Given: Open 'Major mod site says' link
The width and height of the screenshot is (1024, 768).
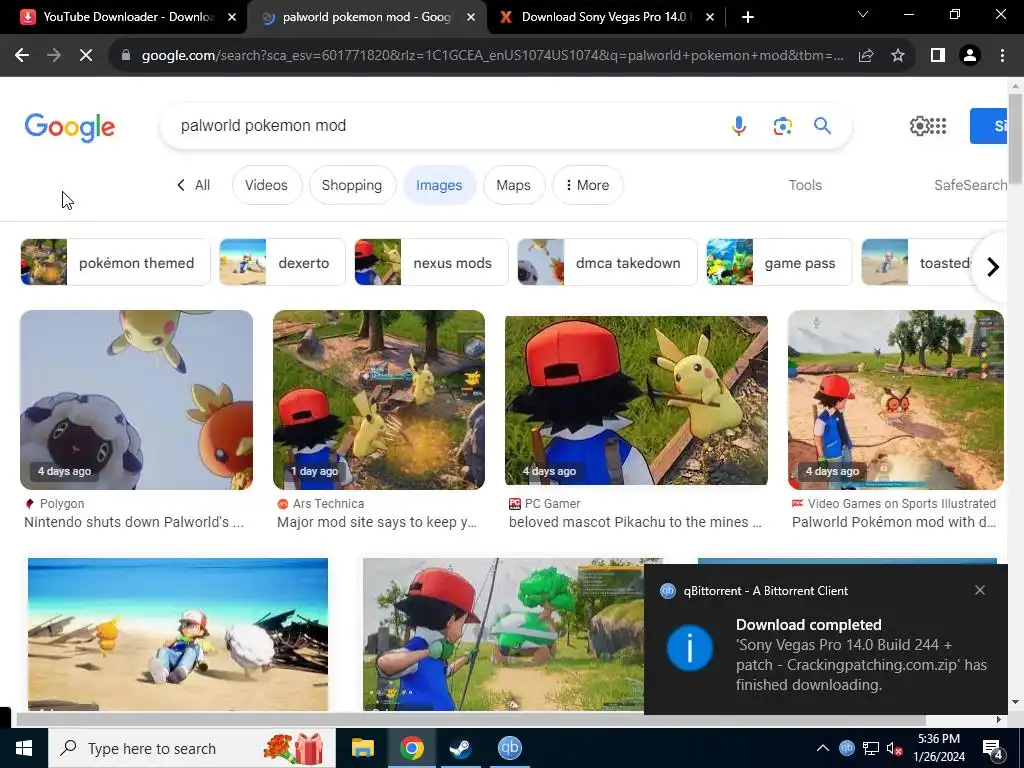Looking at the screenshot, I should coord(377,522).
